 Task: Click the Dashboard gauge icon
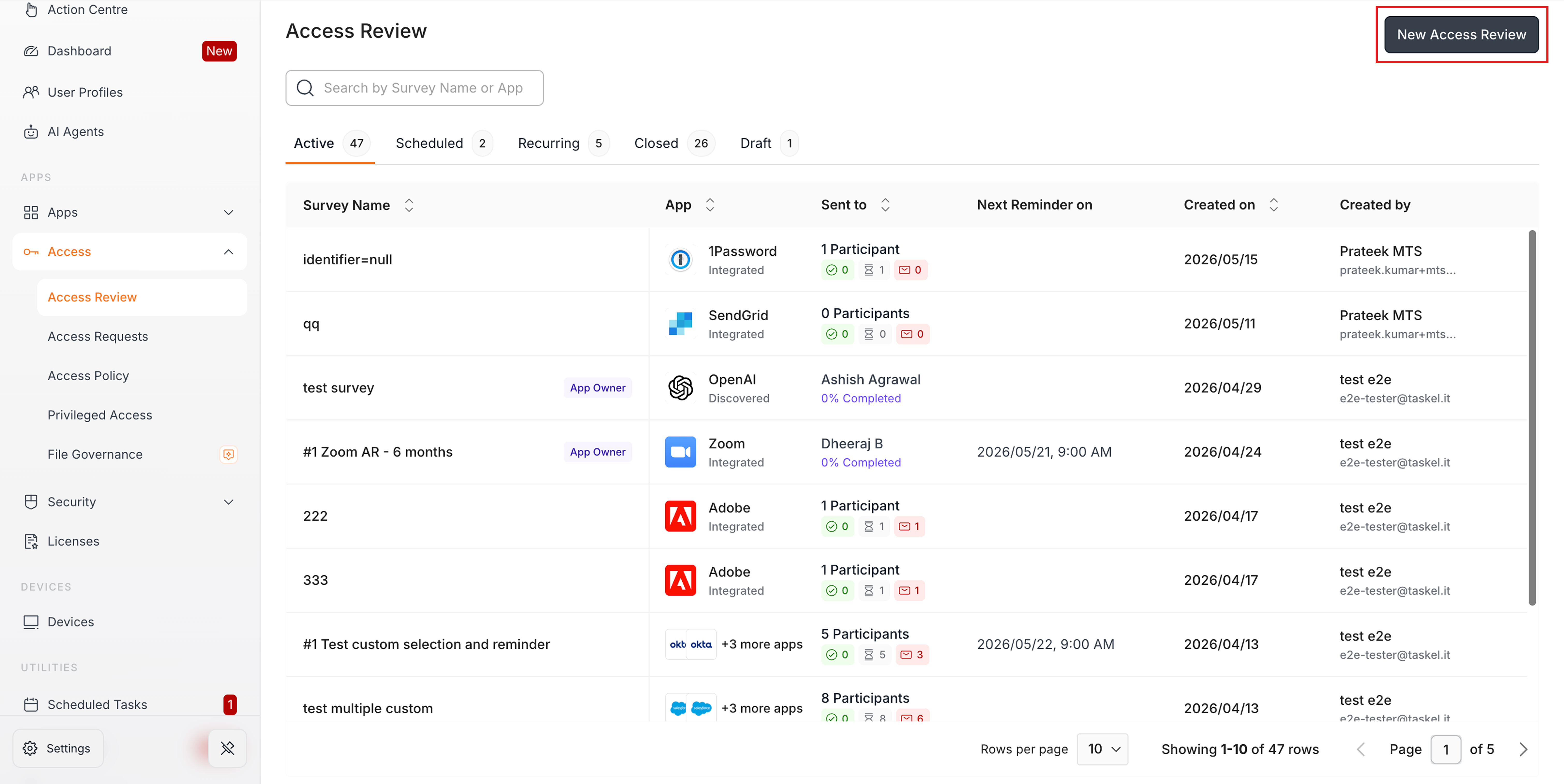(31, 51)
